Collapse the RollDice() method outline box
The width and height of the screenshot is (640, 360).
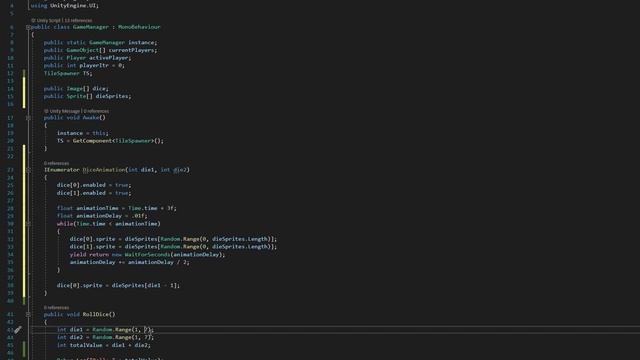[x=28, y=314]
